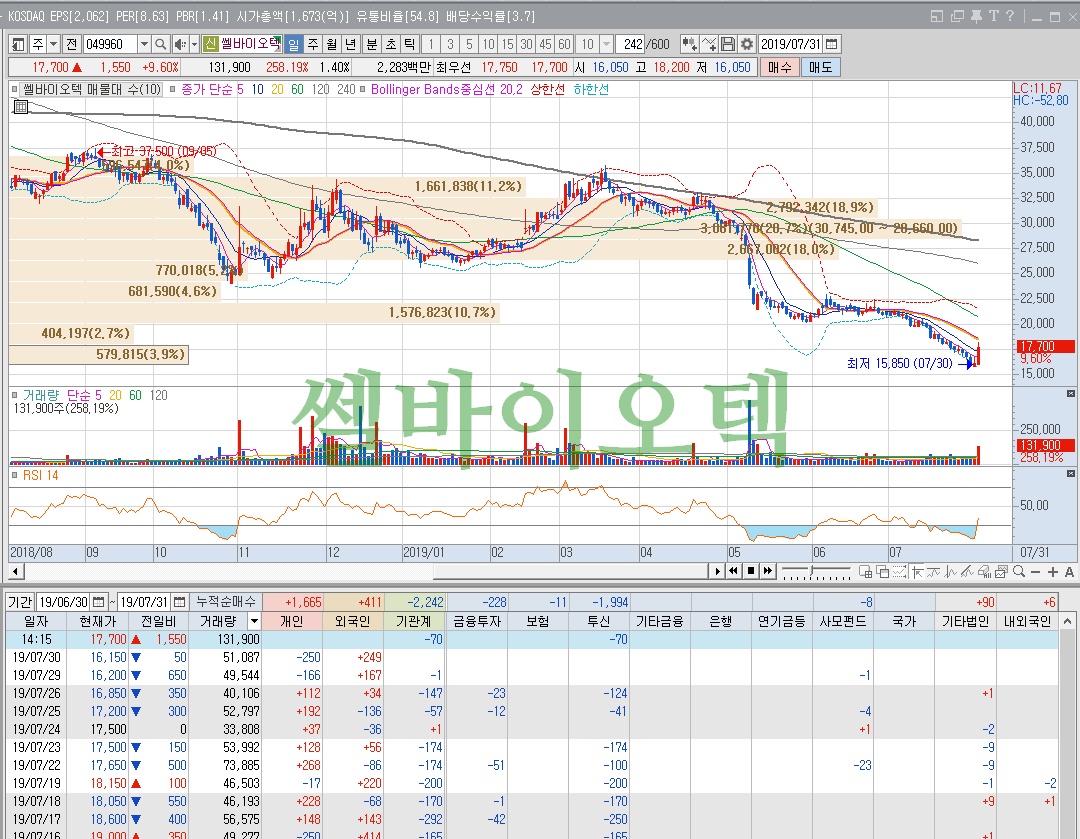Image resolution: width=1080 pixels, height=839 pixels.
Task: Click the line chart add icon beside candlestick
Action: click(x=709, y=44)
